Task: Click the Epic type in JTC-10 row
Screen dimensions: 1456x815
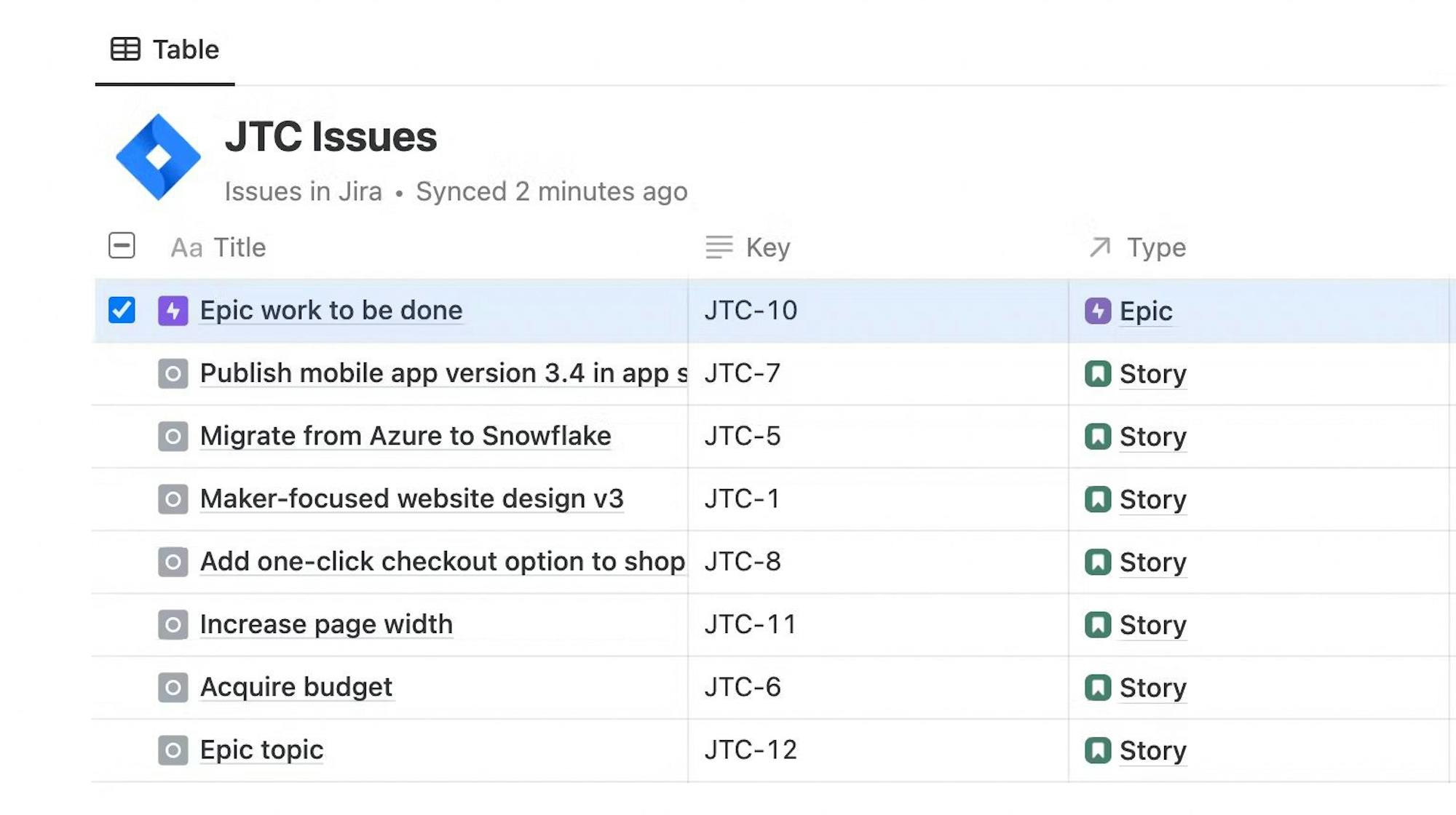Action: (x=1146, y=311)
